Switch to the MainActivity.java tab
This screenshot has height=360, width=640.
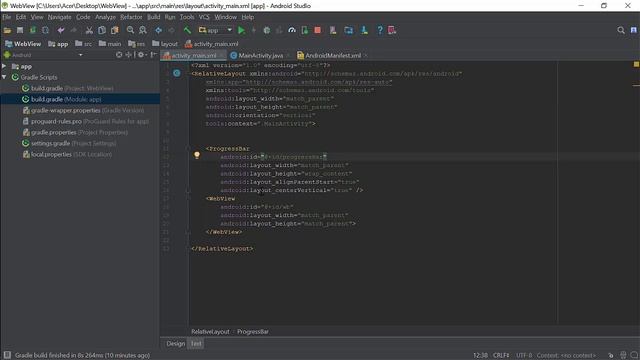point(260,56)
